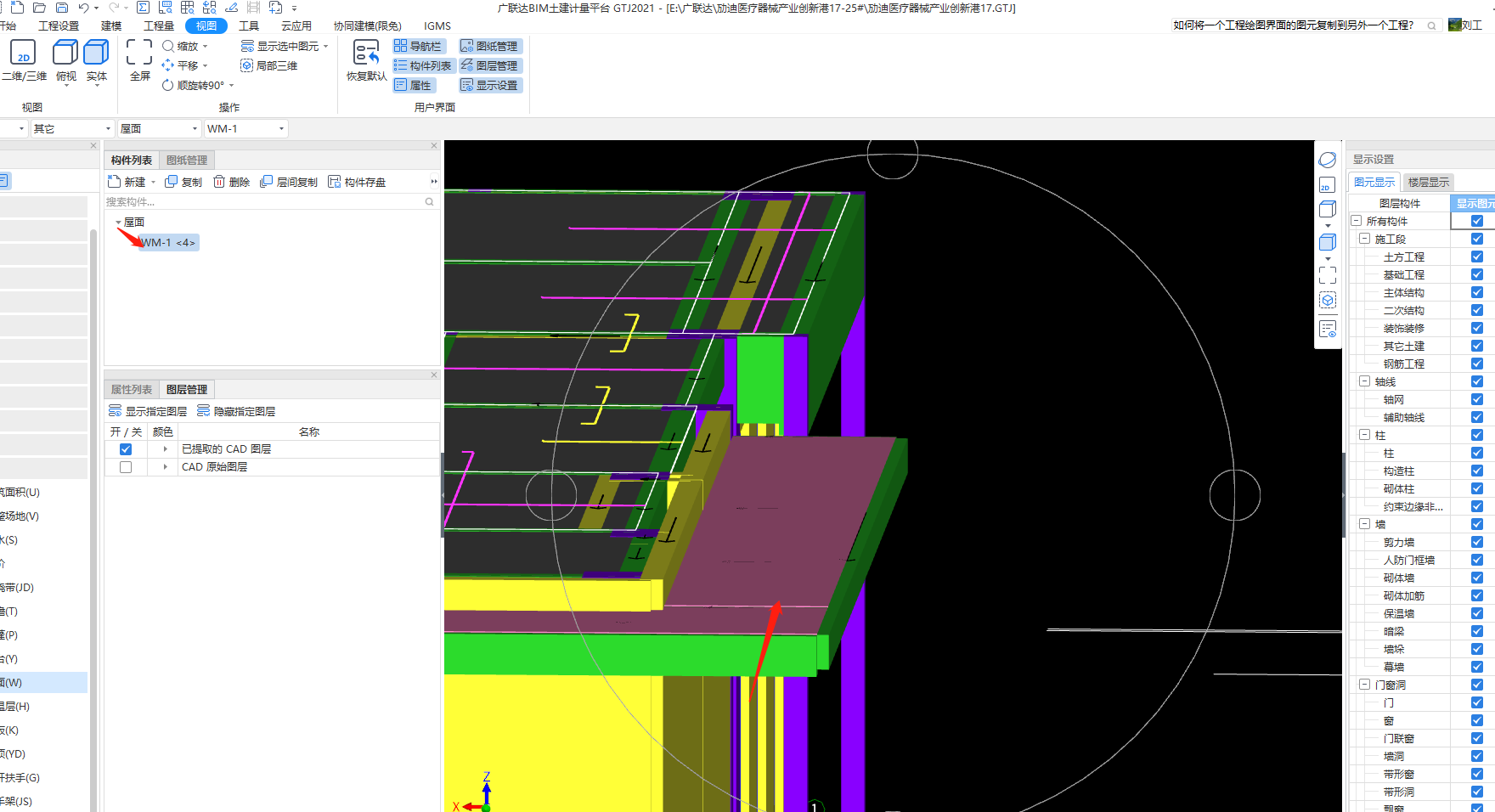Viewport: 1495px width, 812px height.
Task: Toggle 剪力墙 display checkbox
Action: tap(1477, 542)
